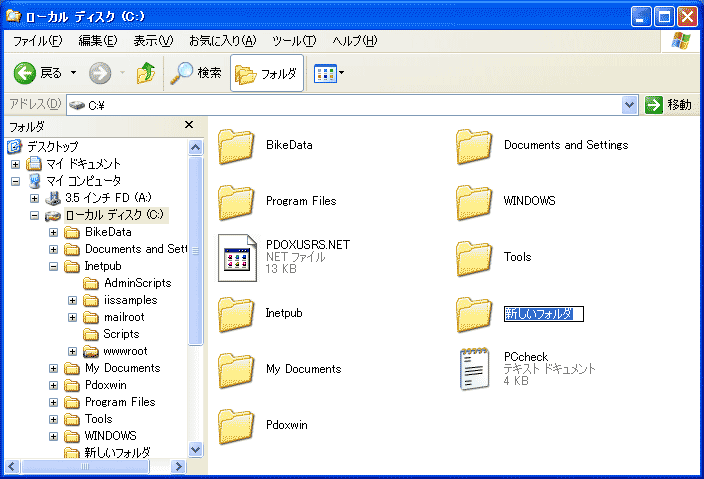704x479 pixels.
Task: Expand Program Files node in folder tree
Action: pyautogui.click(x=53, y=402)
